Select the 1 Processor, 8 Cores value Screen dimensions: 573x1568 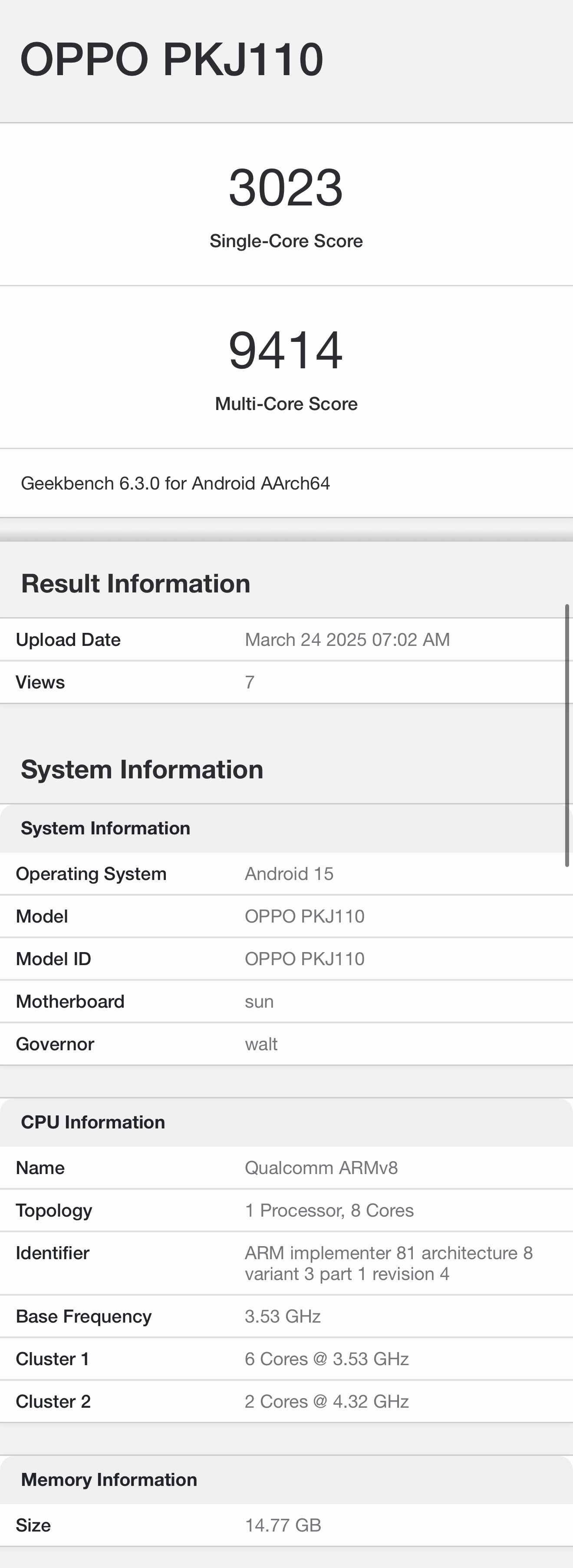point(329,1211)
